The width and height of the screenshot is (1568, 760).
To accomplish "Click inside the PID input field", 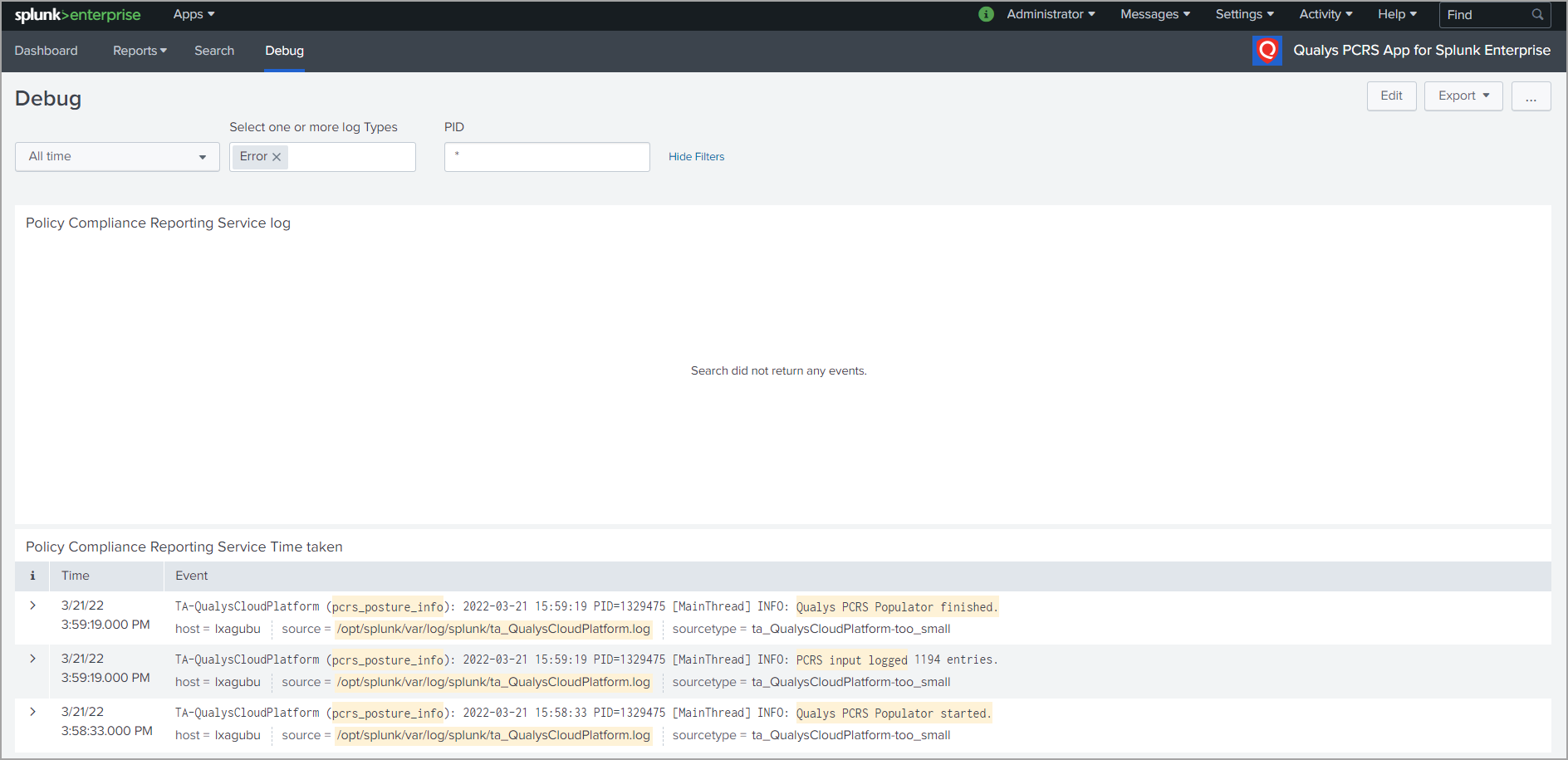I will (x=547, y=156).
